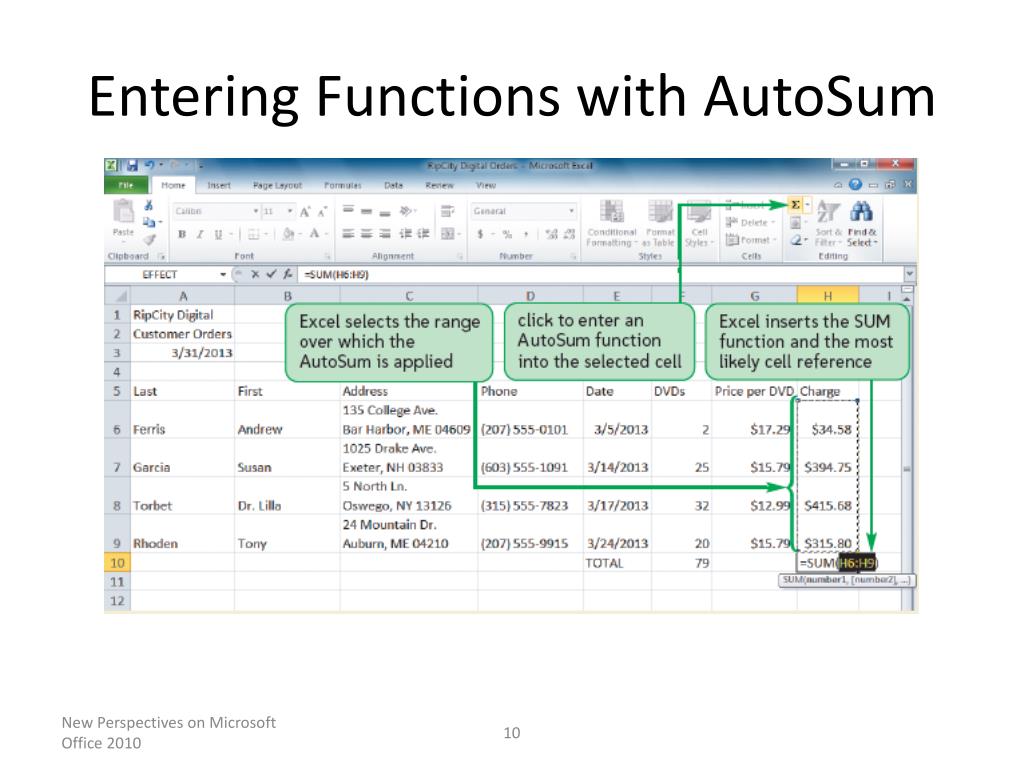The width and height of the screenshot is (1024, 768).
Task: Click the Save icon in the Quick Access Toolbar
Action: click(133, 166)
